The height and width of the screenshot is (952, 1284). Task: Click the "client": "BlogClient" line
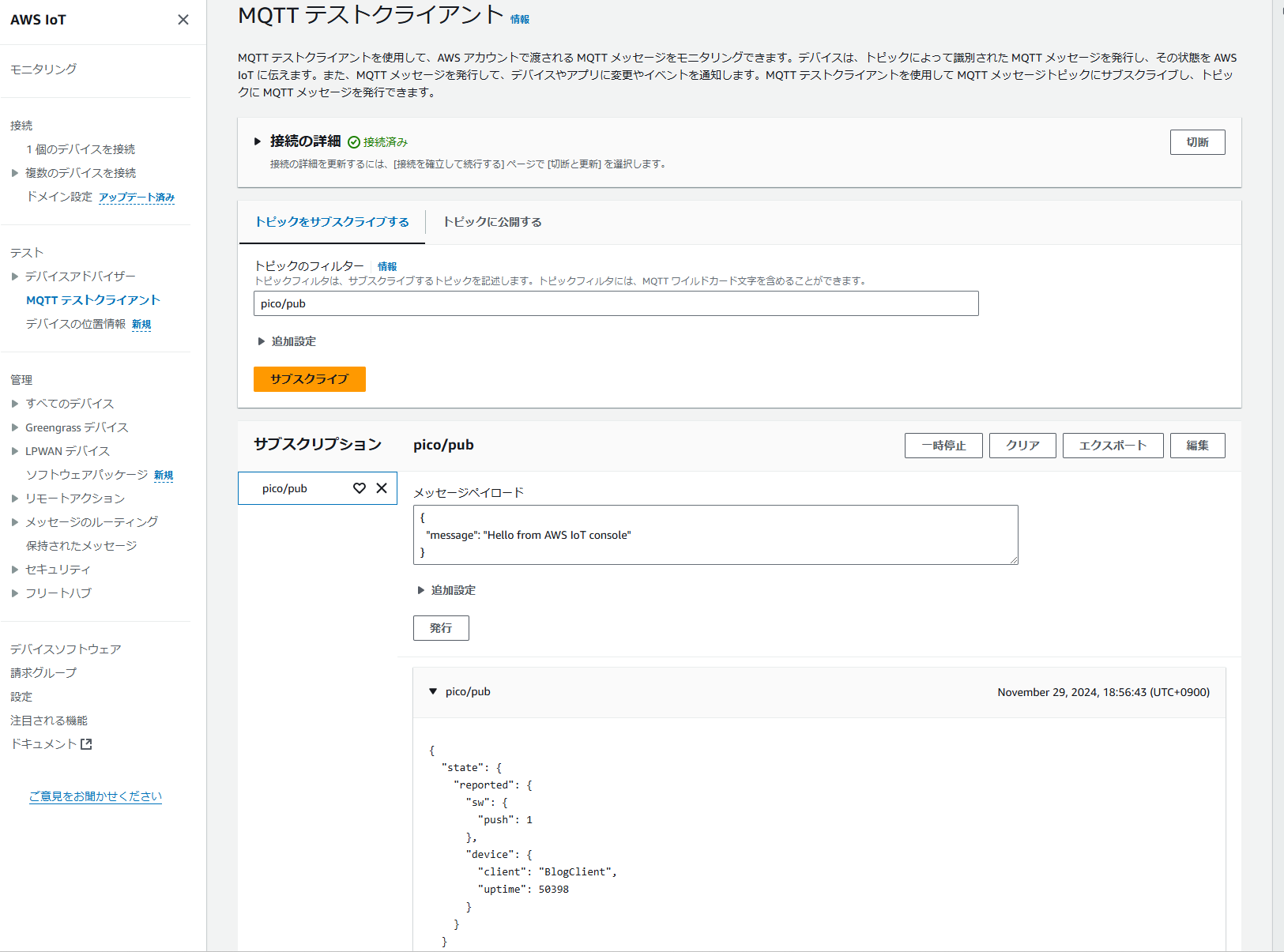click(x=548, y=872)
